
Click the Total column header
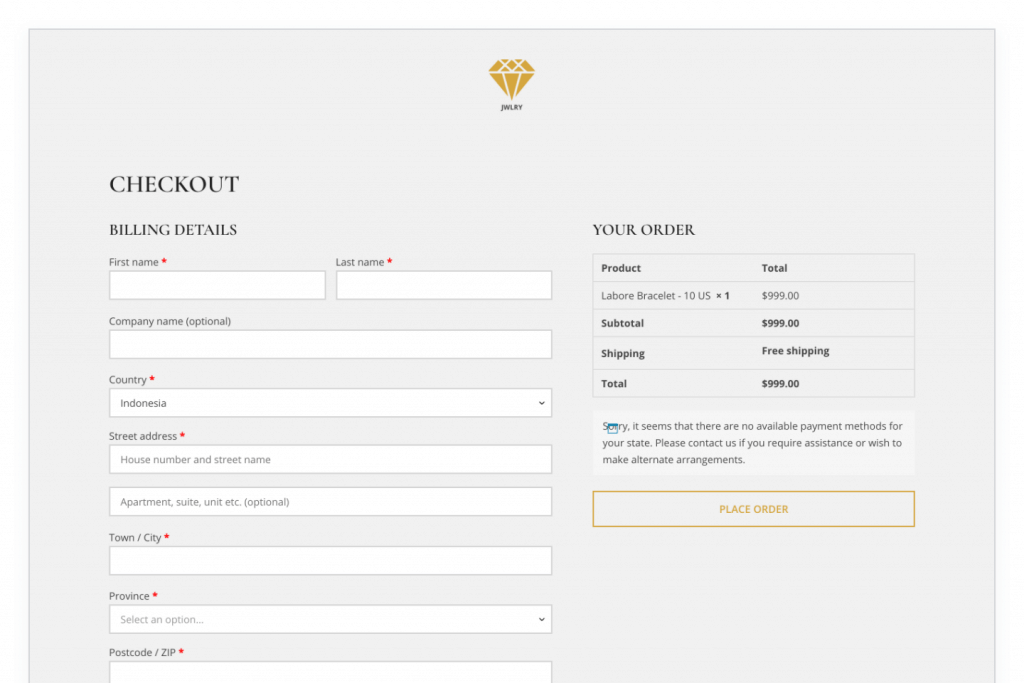click(775, 268)
